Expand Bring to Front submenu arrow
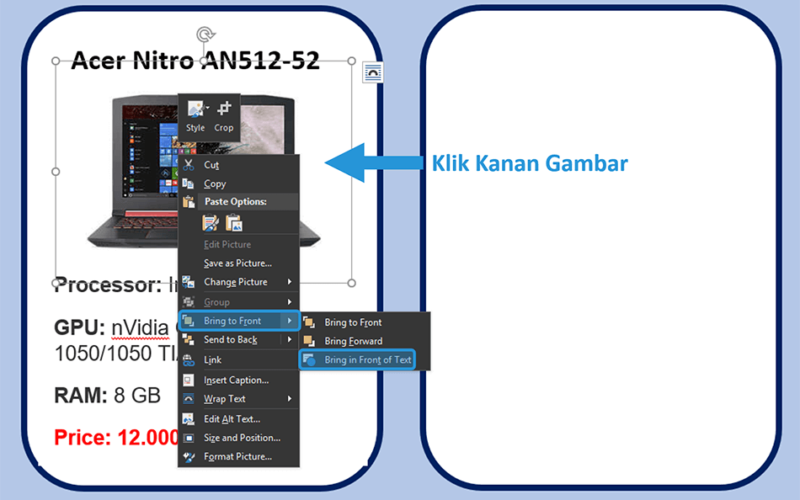Viewport: 800px width, 500px height. point(289,320)
